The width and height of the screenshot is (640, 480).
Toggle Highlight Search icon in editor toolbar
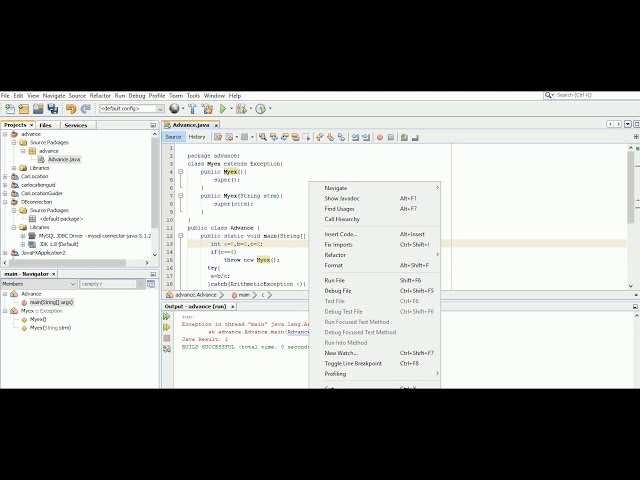(295, 137)
